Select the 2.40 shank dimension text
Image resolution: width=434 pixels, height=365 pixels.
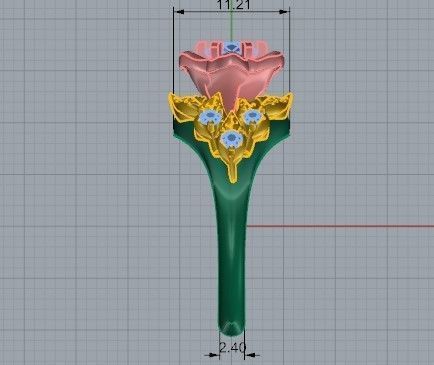click(232, 348)
